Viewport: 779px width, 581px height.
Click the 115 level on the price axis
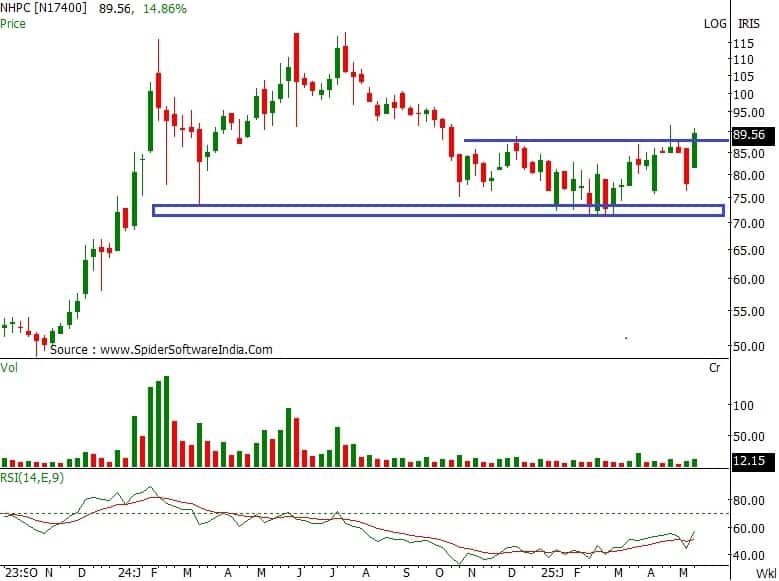point(744,44)
